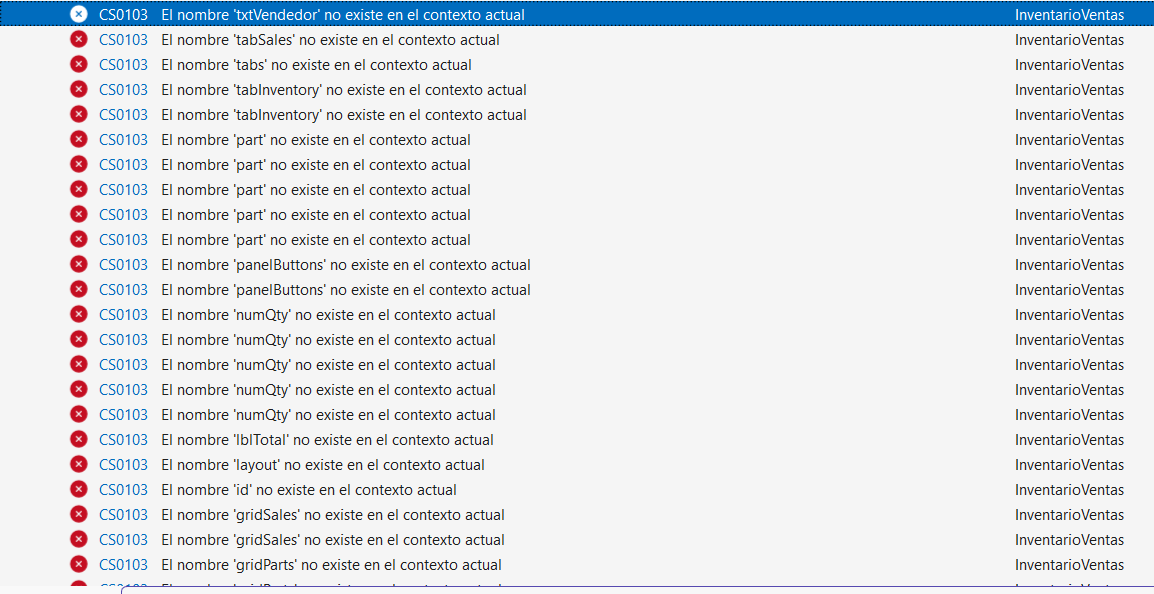
Task: Click the error icon of the topmost 'part' error
Action: tap(79, 140)
